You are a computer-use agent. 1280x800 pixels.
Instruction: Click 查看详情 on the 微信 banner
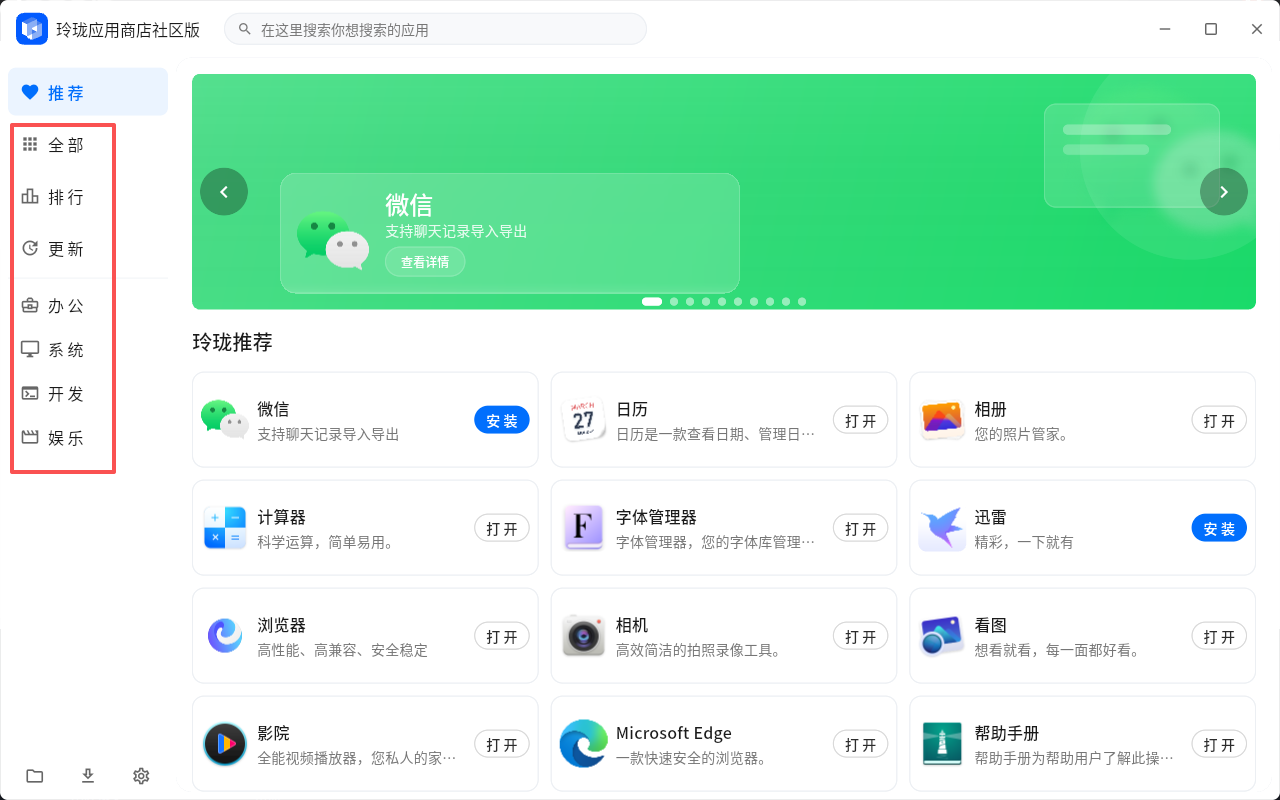425,262
